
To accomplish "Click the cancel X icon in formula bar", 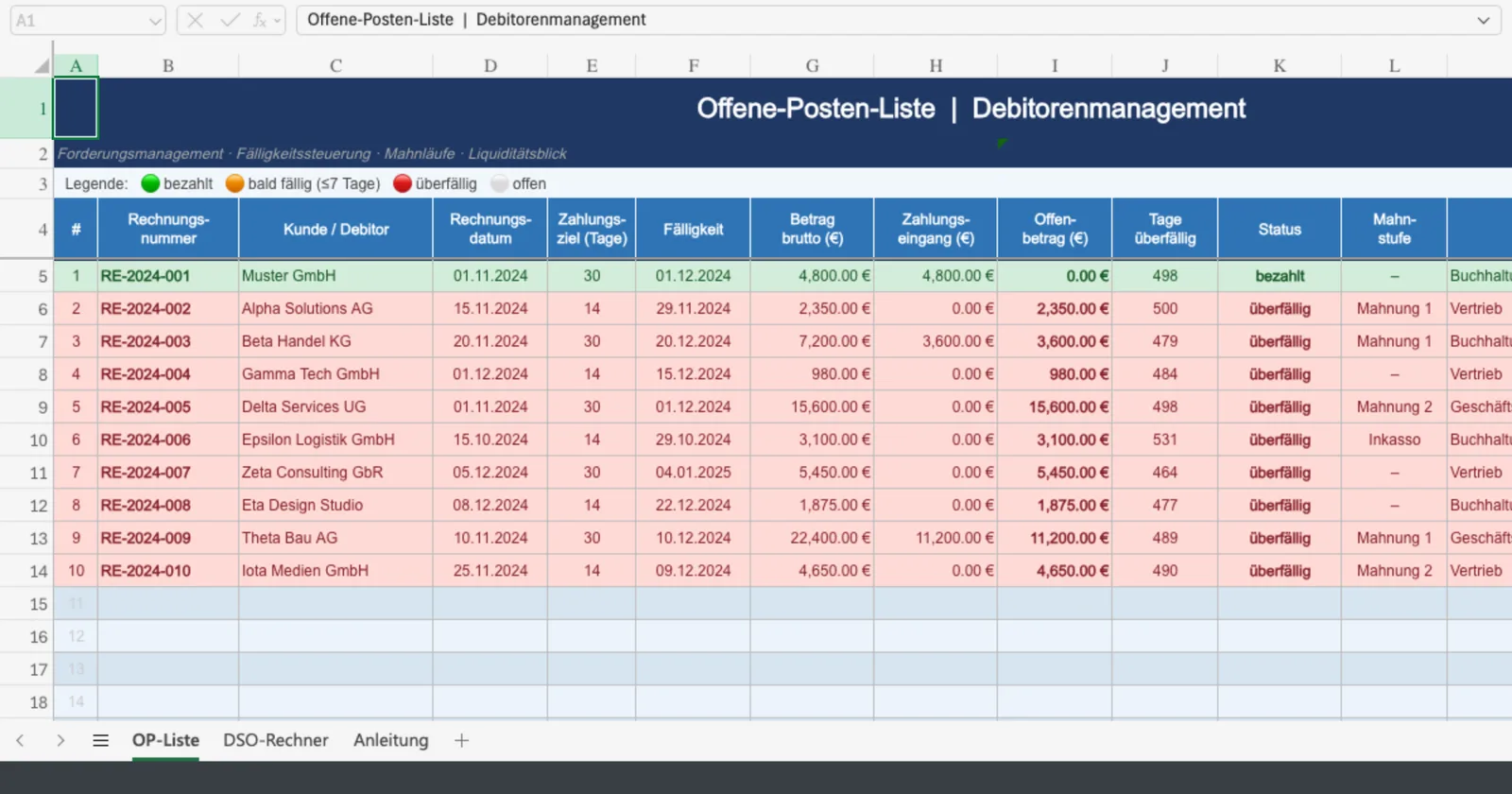I will click(x=196, y=20).
